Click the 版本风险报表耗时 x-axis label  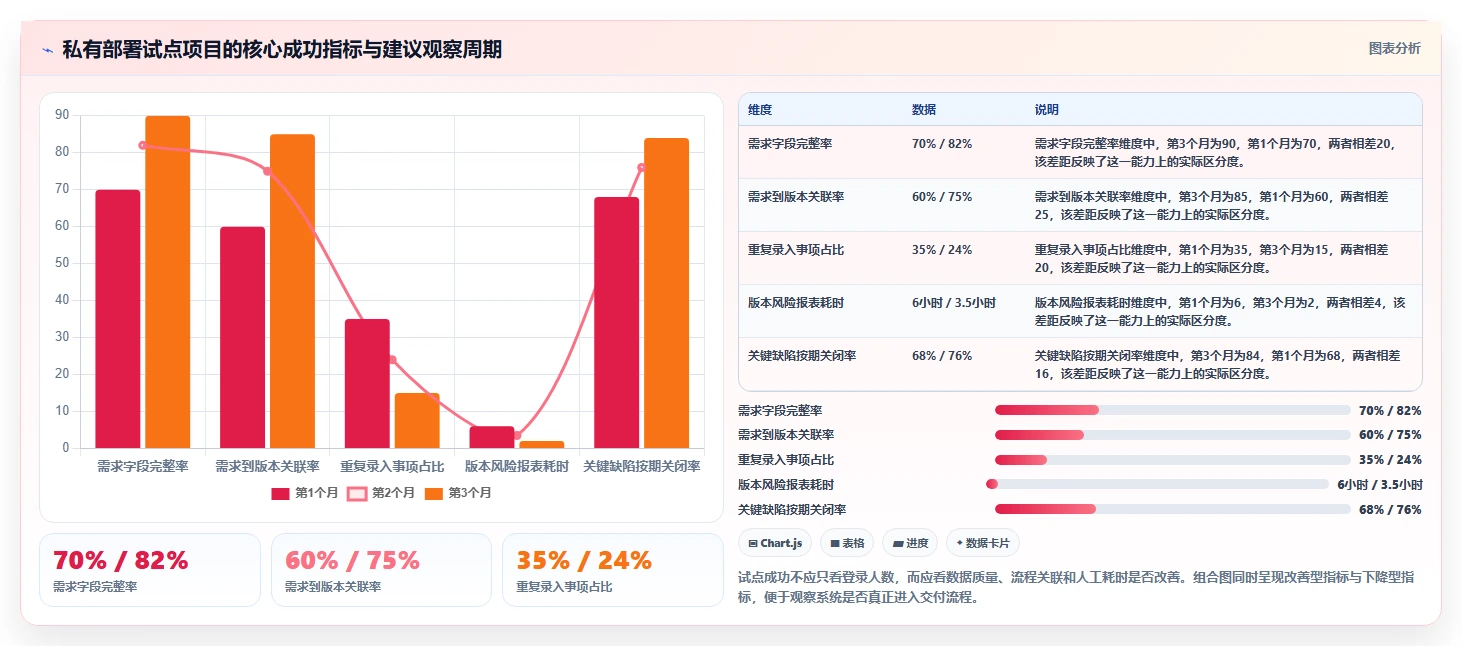pyautogui.click(x=517, y=466)
